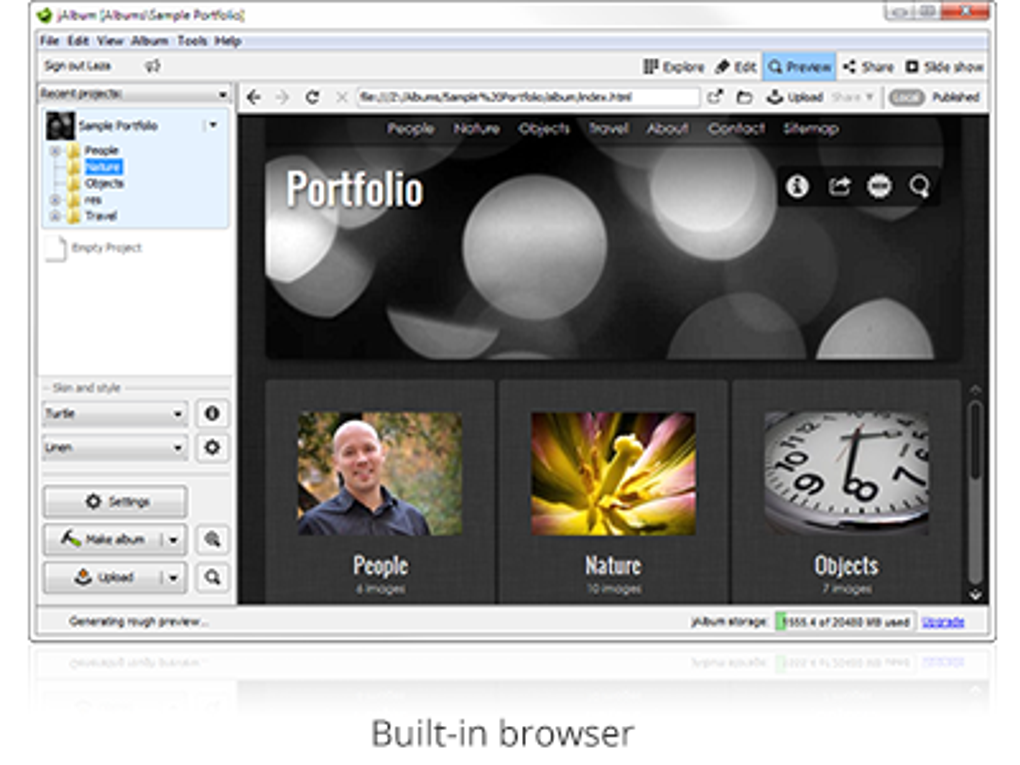Select the Nature folder in tree
Image resolution: width=1020 pixels, height=765 pixels.
click(103, 167)
